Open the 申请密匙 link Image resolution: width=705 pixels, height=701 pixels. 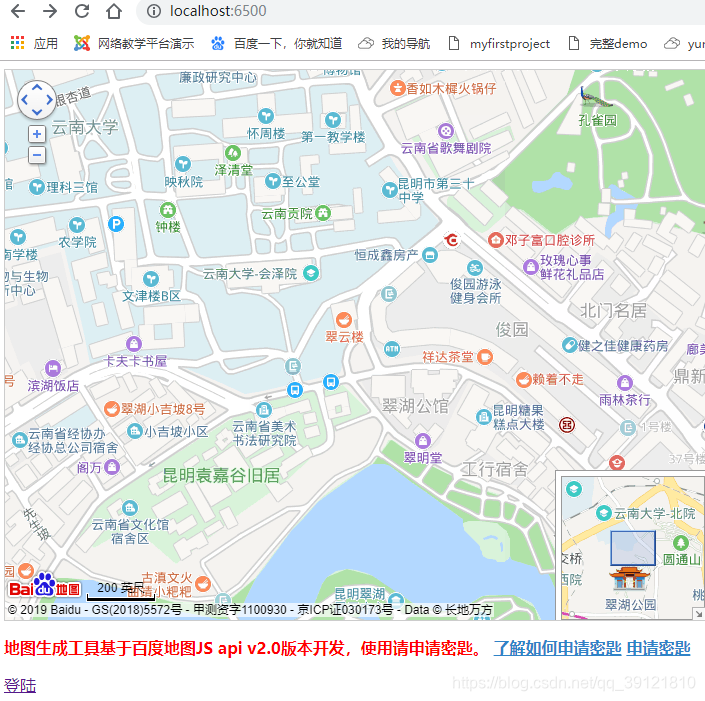point(658,648)
